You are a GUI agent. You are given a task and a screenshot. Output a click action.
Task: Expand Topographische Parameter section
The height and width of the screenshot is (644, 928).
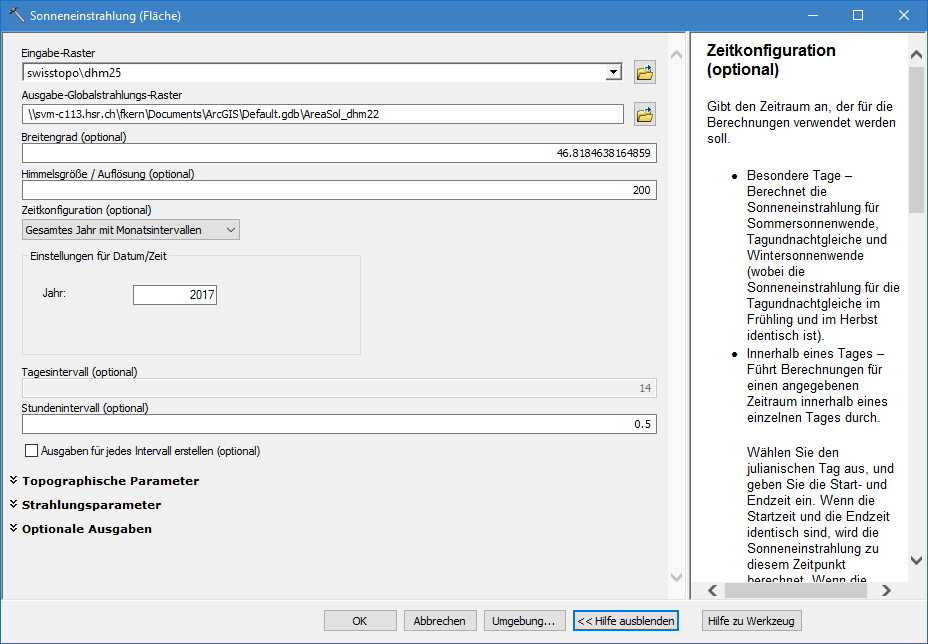tap(110, 481)
